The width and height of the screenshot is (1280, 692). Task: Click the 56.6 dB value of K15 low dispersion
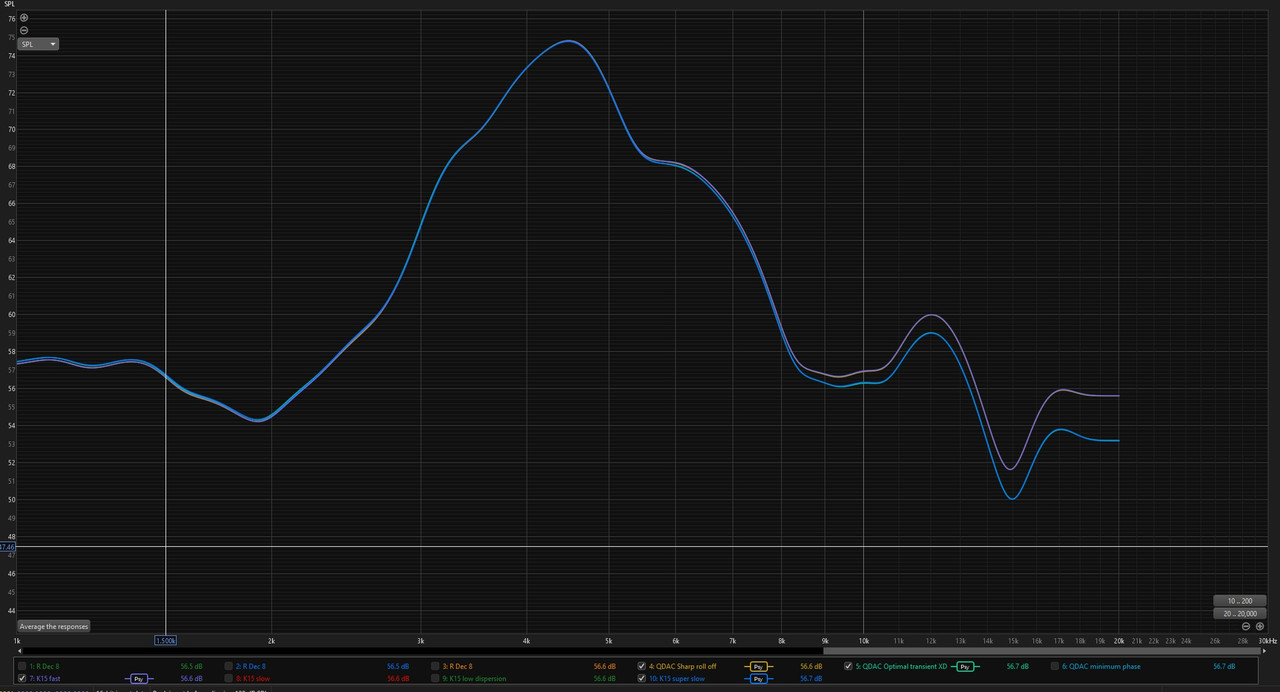(x=604, y=678)
